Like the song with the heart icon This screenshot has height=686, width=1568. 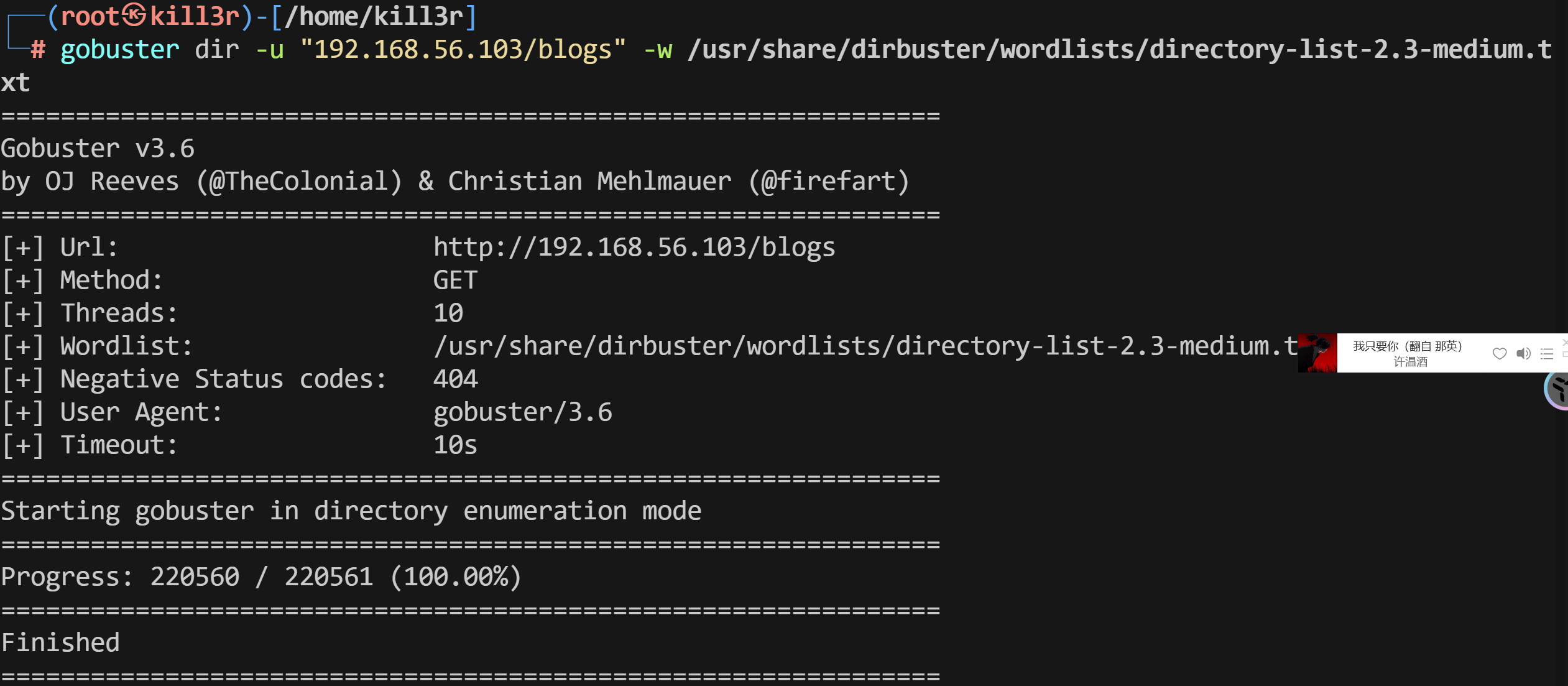pos(1499,354)
